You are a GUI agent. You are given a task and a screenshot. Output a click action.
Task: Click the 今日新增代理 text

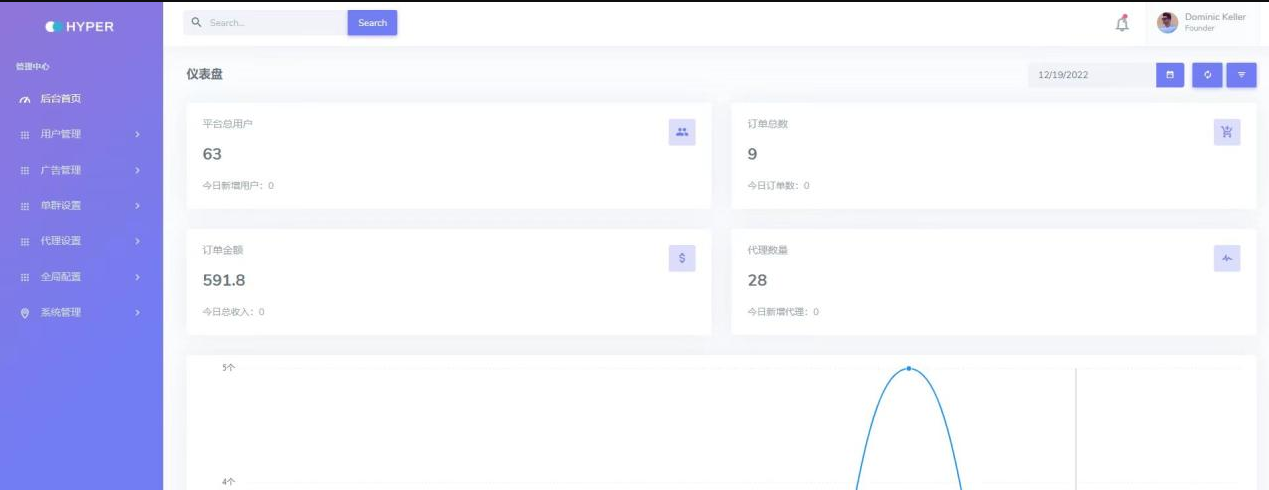point(783,312)
